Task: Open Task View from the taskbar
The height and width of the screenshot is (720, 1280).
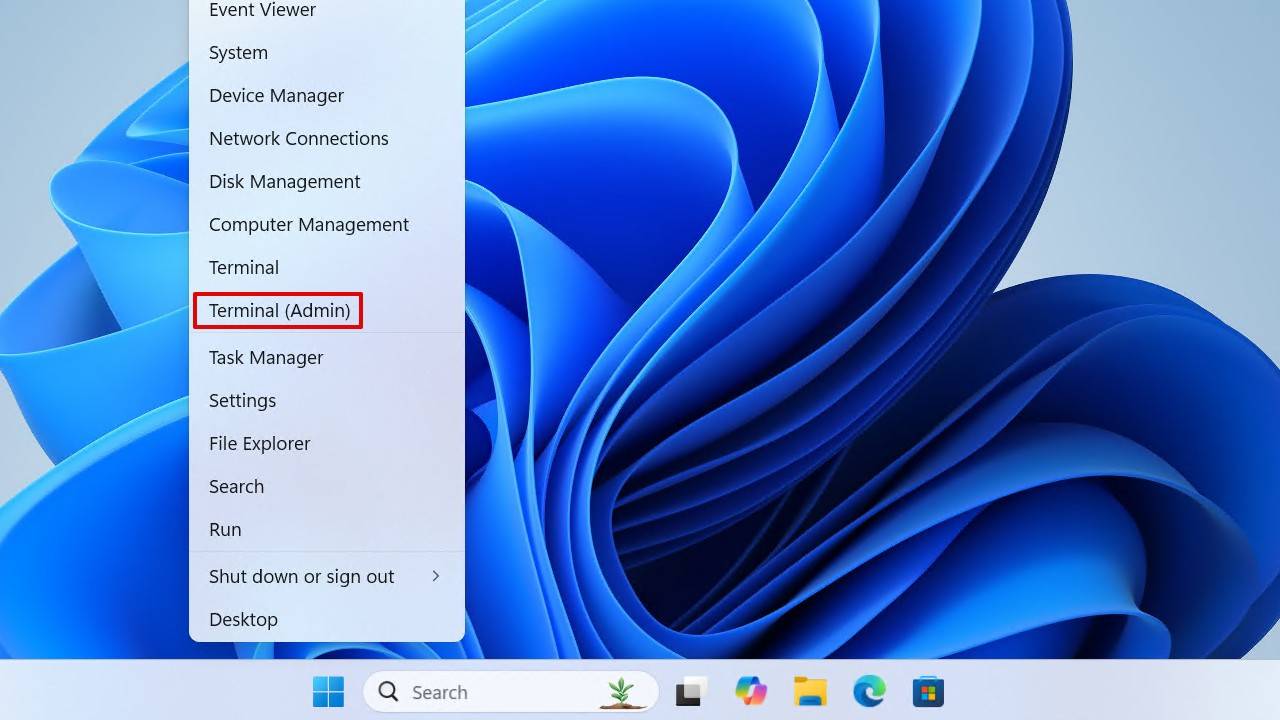Action: [x=691, y=691]
